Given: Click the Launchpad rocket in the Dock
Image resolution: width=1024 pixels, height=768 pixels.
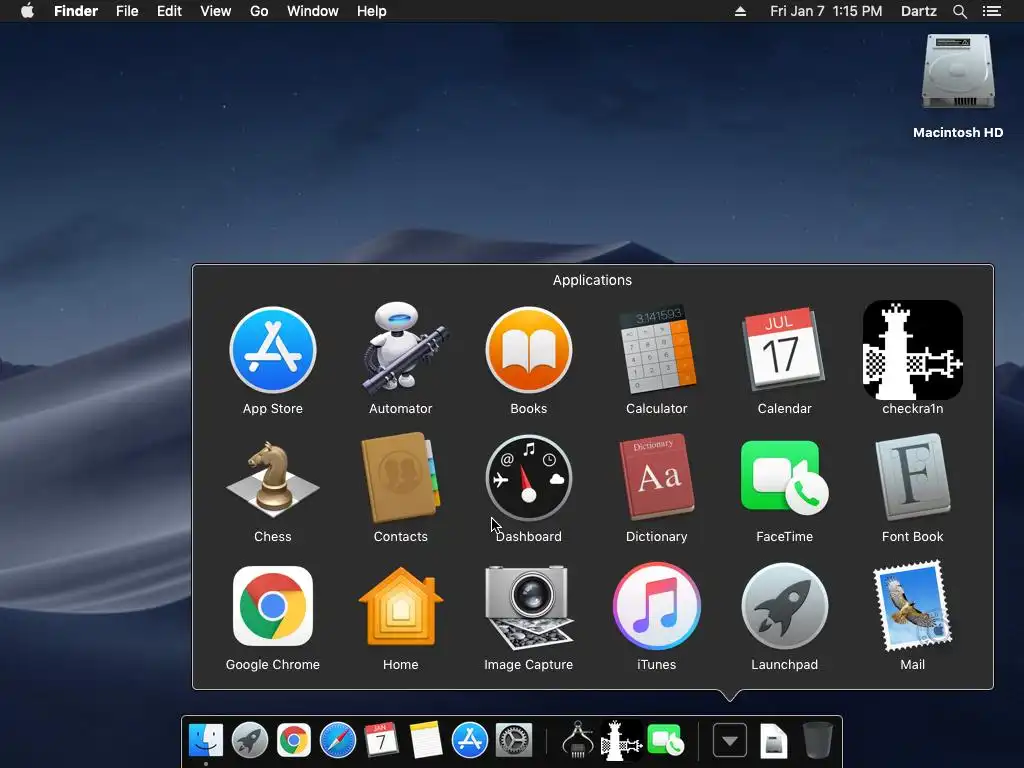Looking at the screenshot, I should pyautogui.click(x=249, y=741).
